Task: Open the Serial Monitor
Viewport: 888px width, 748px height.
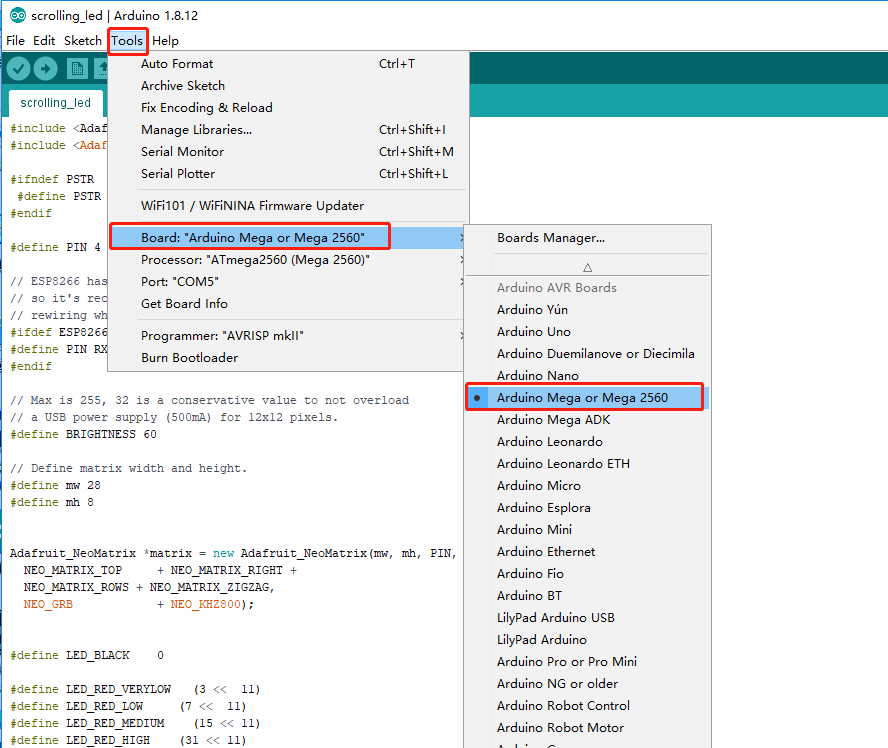Action: [288, 152]
